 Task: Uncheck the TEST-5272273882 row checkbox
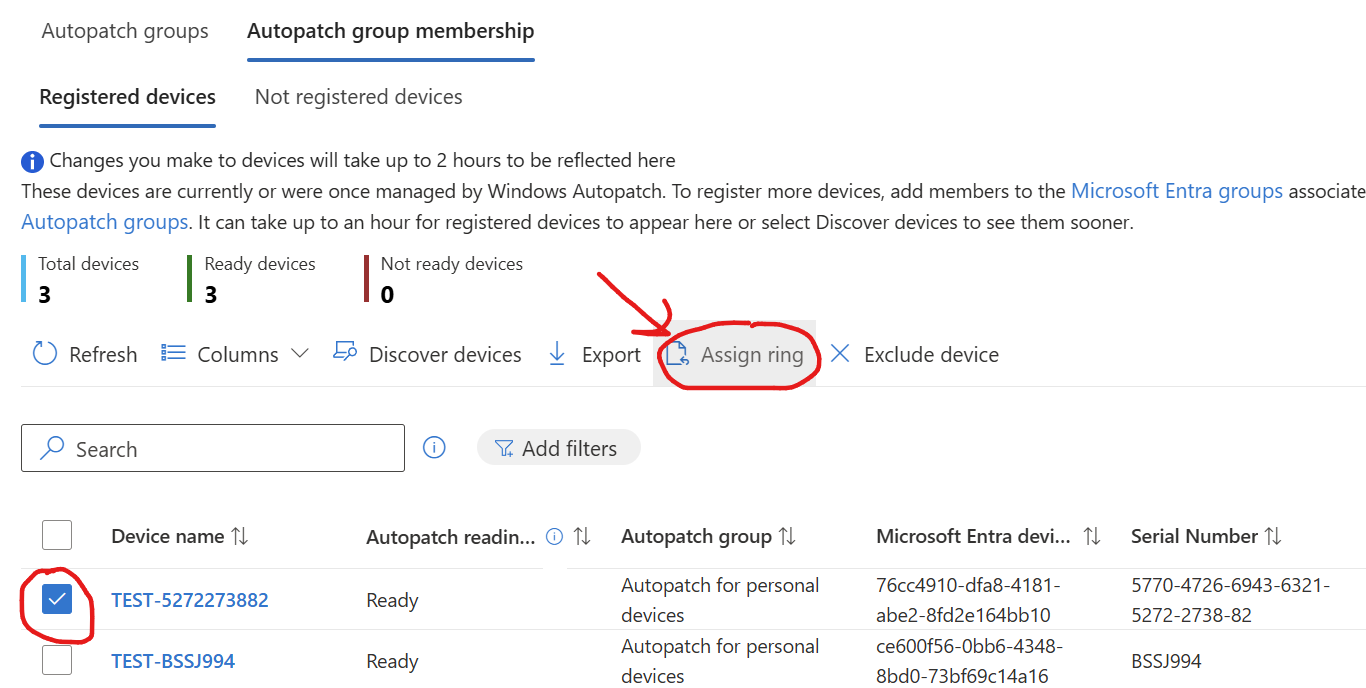pos(57,599)
